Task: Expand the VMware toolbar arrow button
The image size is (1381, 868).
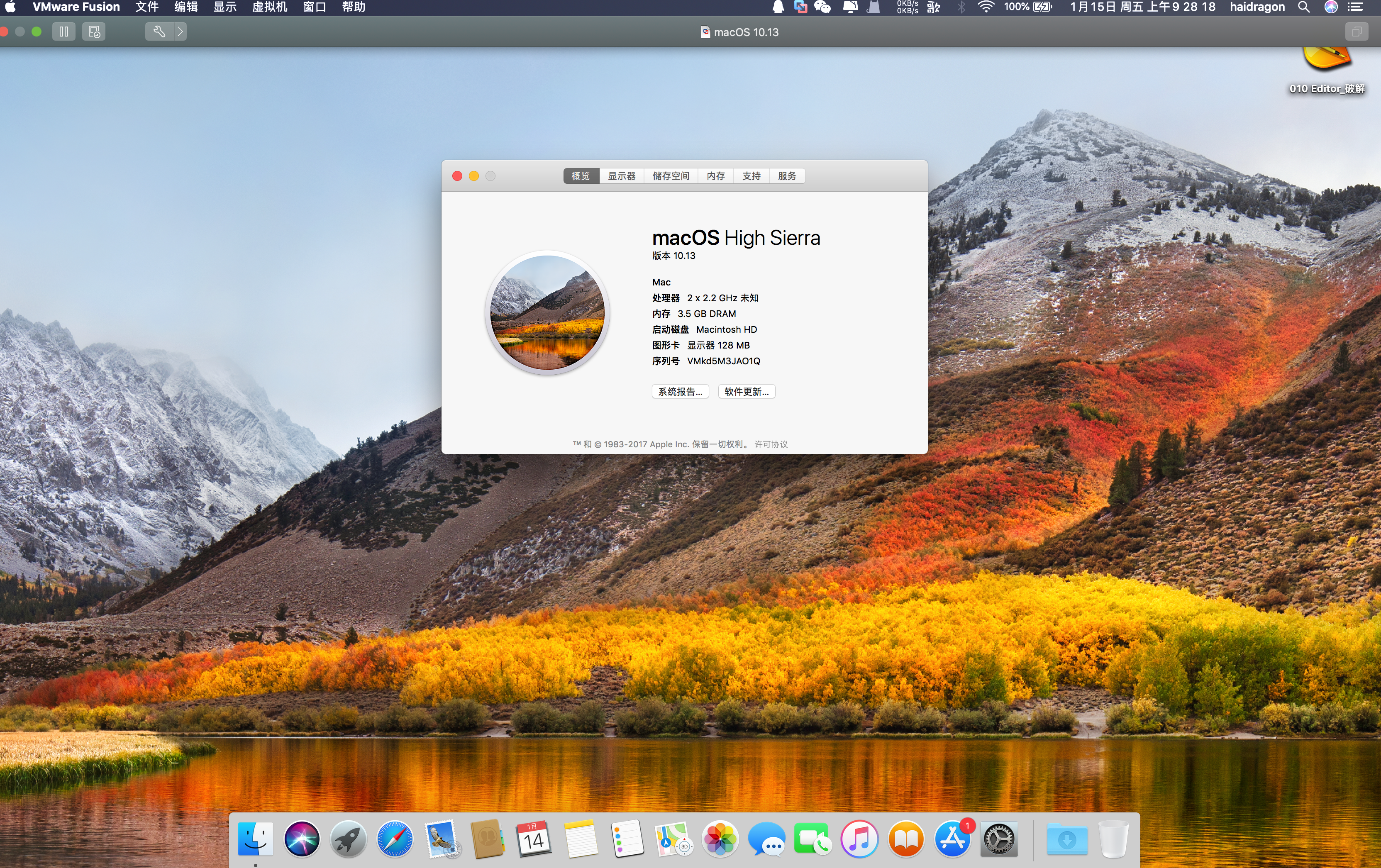Action: tap(180, 32)
